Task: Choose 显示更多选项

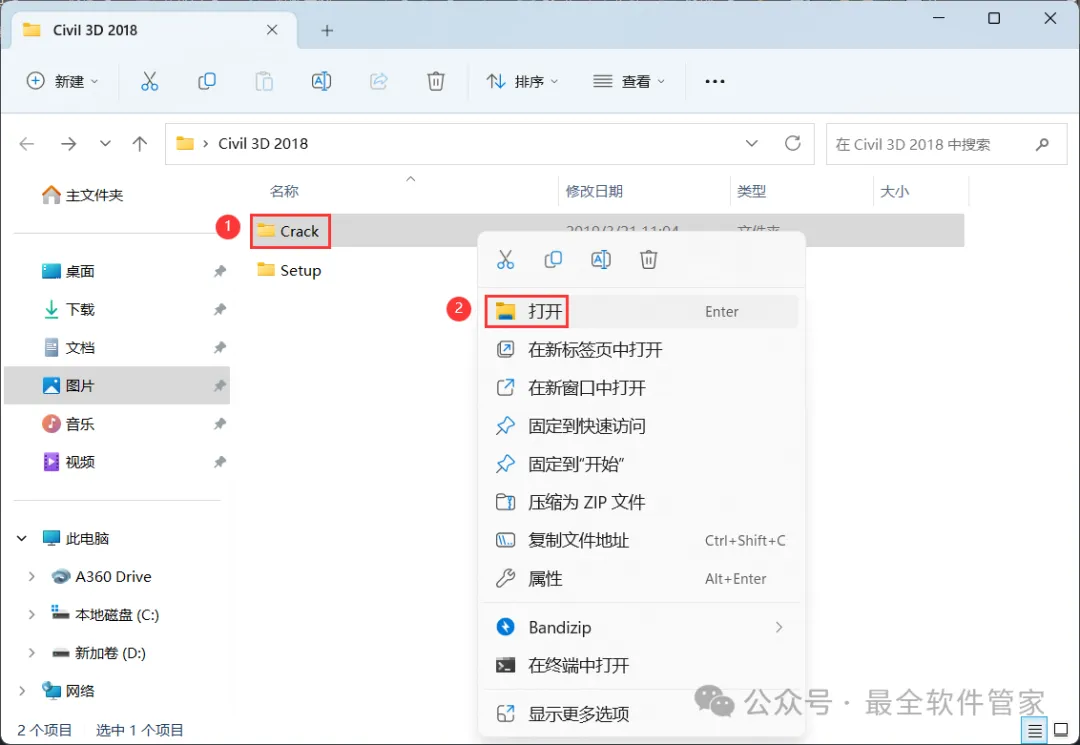Action: click(641, 714)
